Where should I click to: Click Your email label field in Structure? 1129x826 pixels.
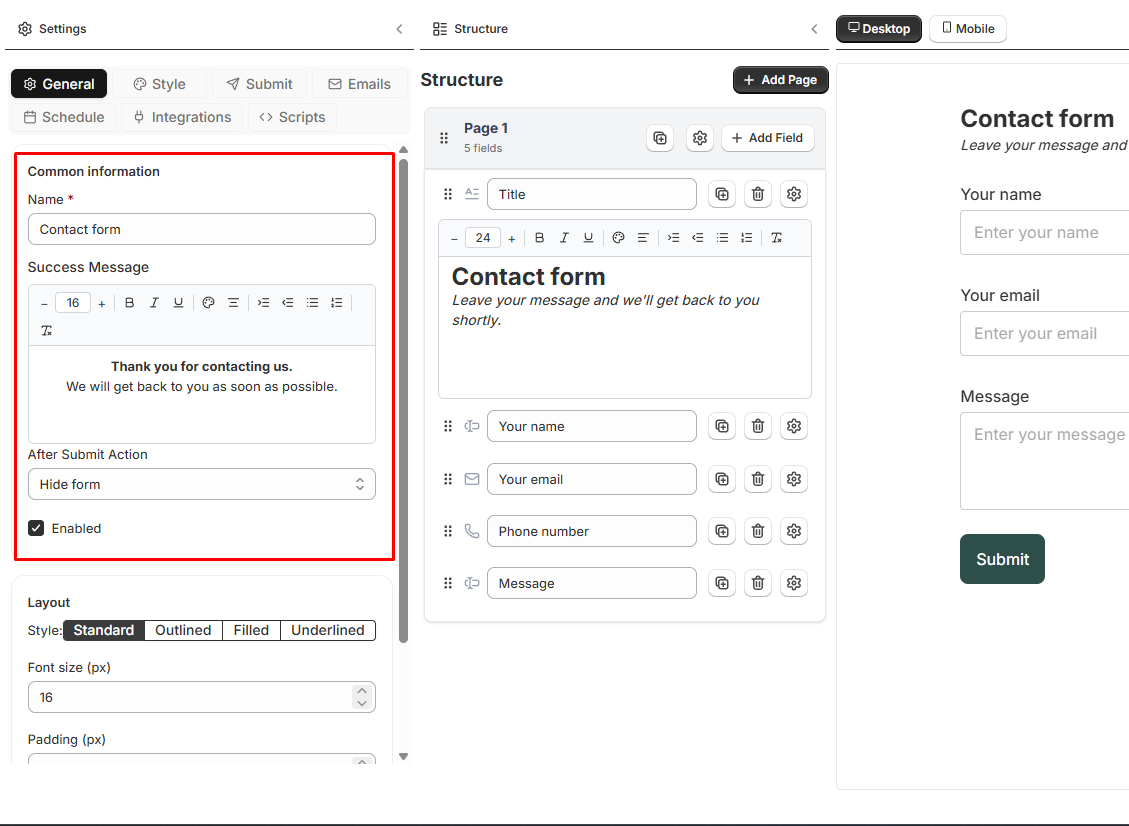coord(592,480)
